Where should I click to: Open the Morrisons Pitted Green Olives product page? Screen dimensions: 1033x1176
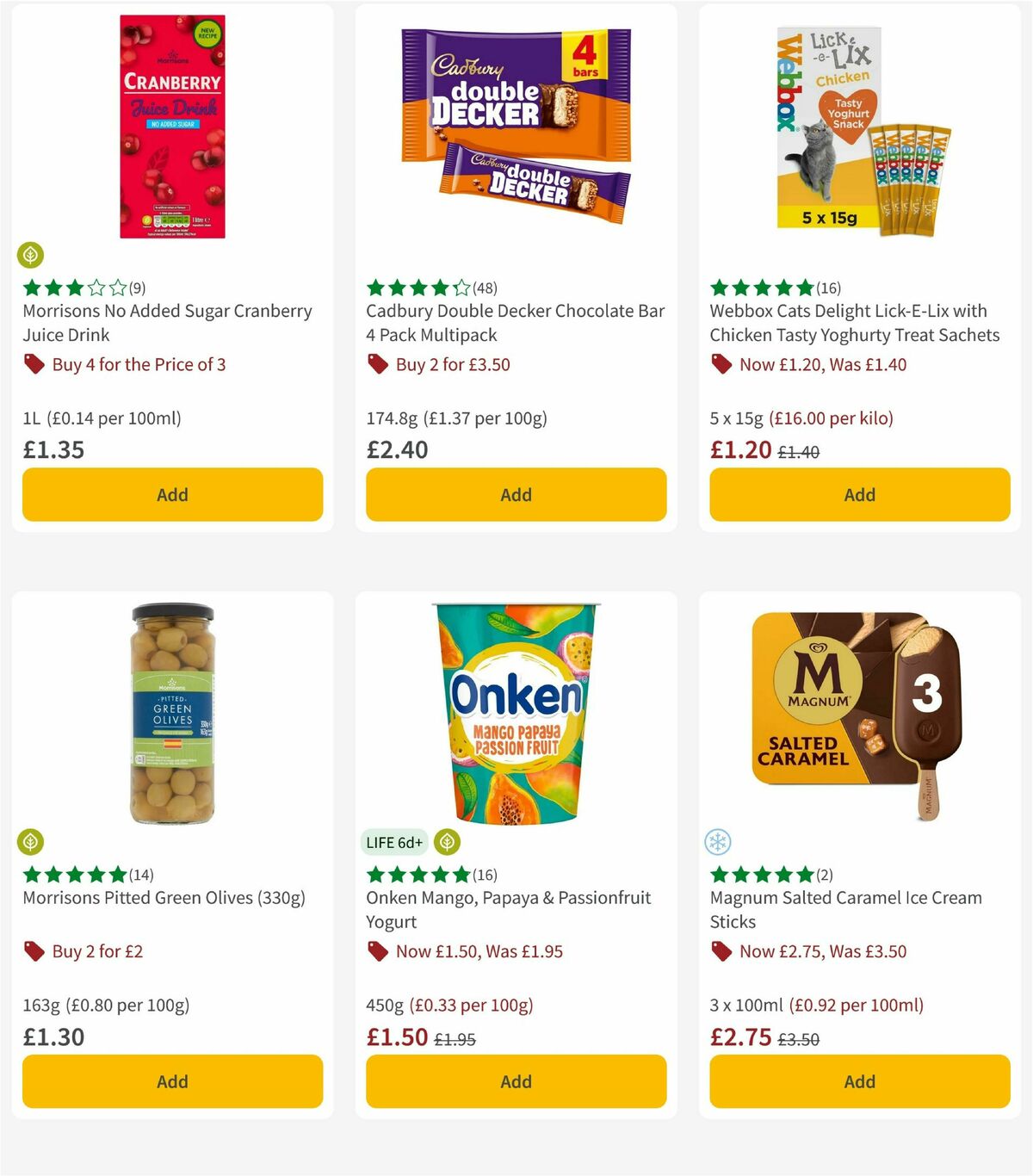pyautogui.click(x=162, y=897)
